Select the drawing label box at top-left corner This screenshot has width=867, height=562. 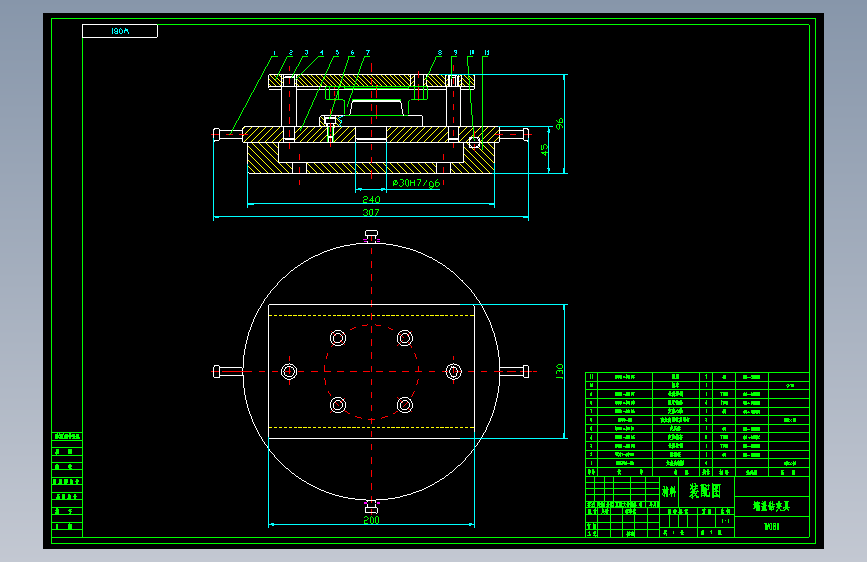coord(120,31)
